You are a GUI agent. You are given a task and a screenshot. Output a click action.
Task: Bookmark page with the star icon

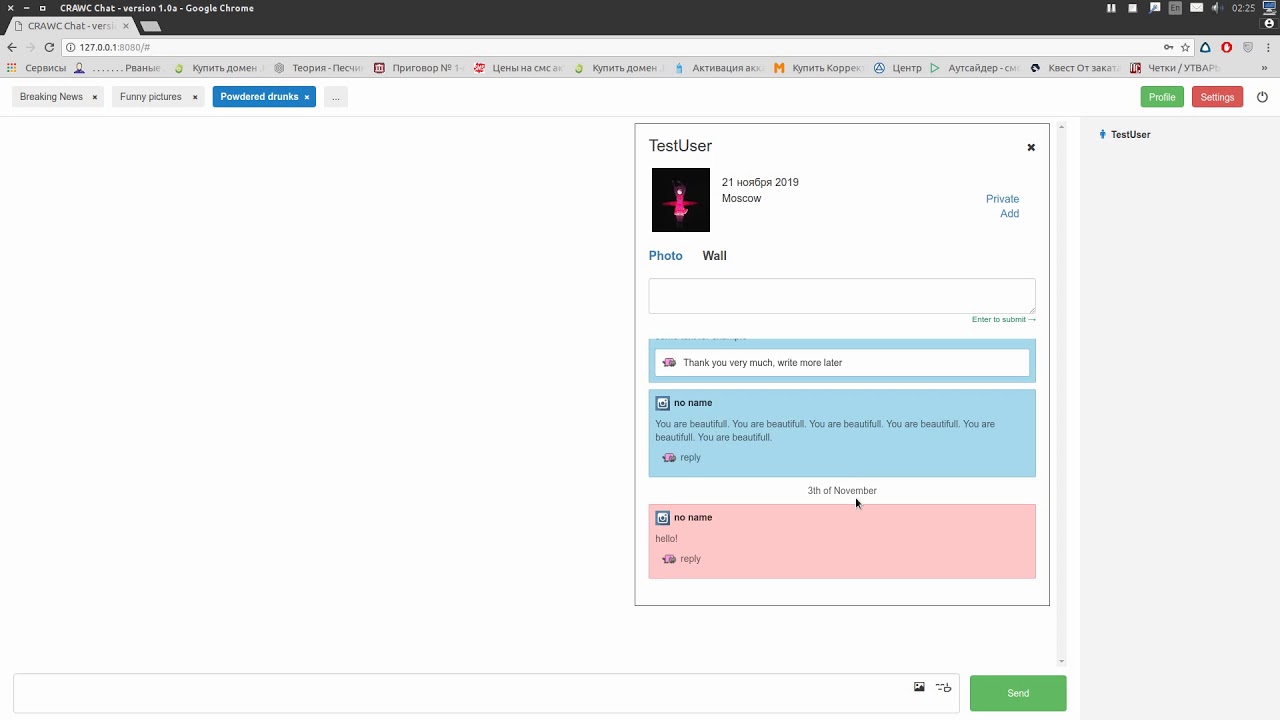(1185, 47)
